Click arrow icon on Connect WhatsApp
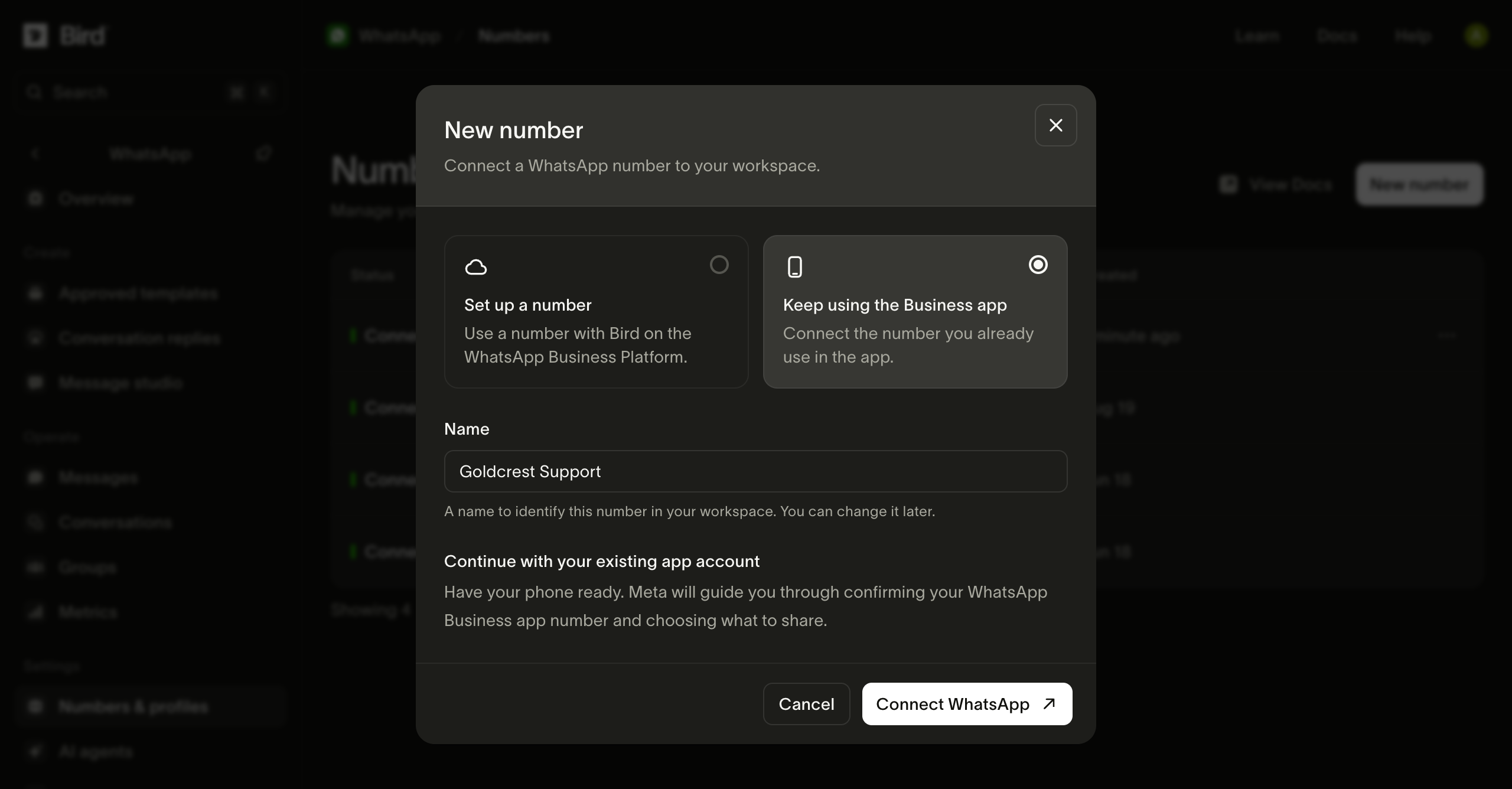1512x789 pixels. [x=1049, y=704]
